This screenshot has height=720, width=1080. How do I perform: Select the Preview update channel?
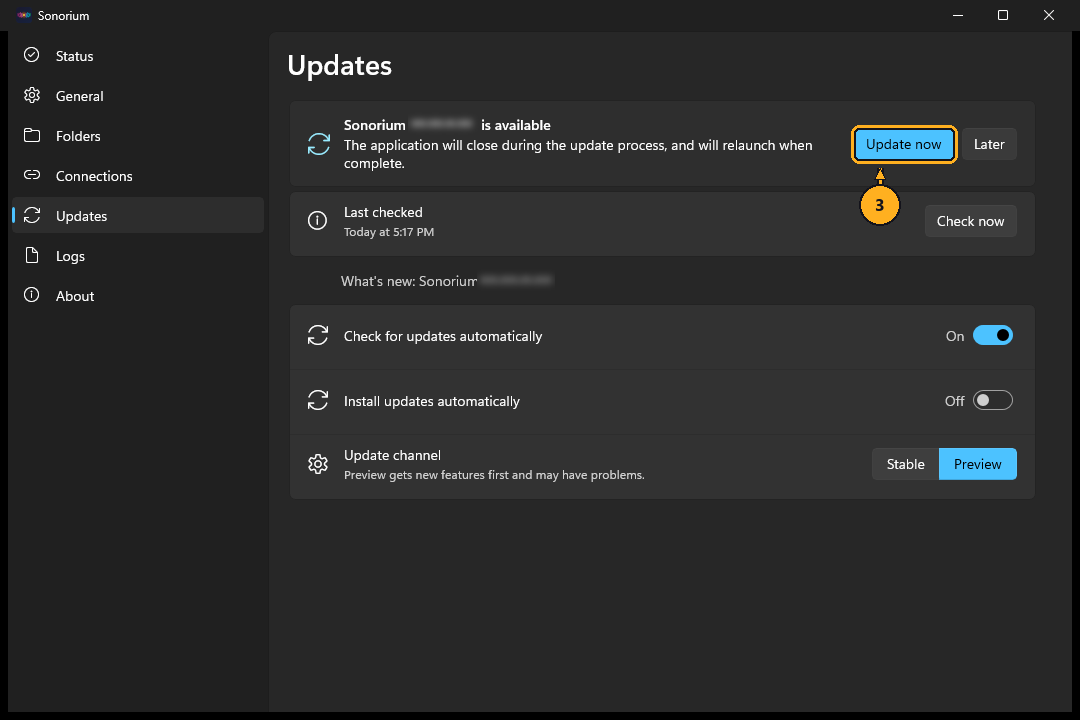[x=977, y=464]
